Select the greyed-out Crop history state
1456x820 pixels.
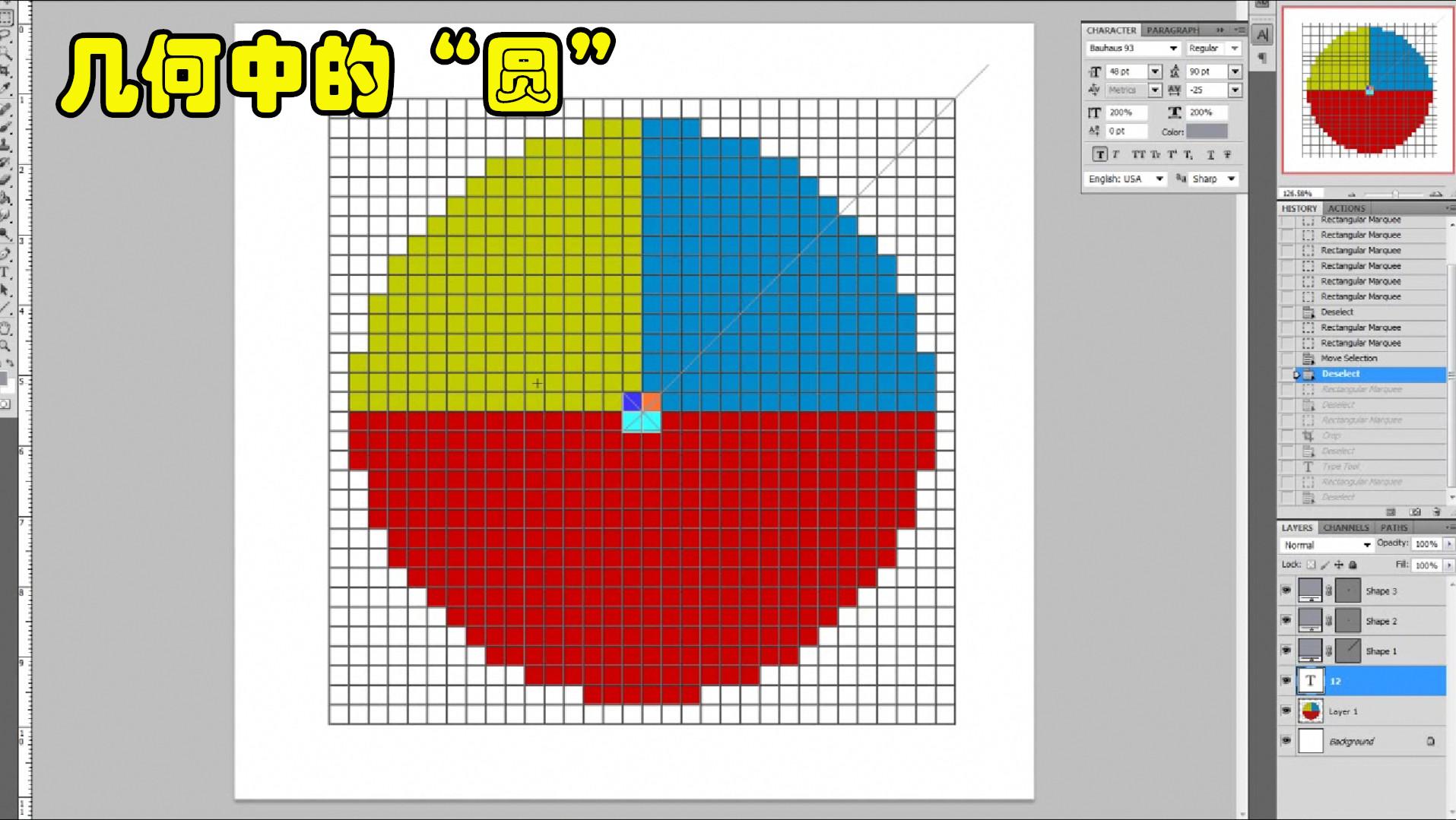click(x=1363, y=435)
